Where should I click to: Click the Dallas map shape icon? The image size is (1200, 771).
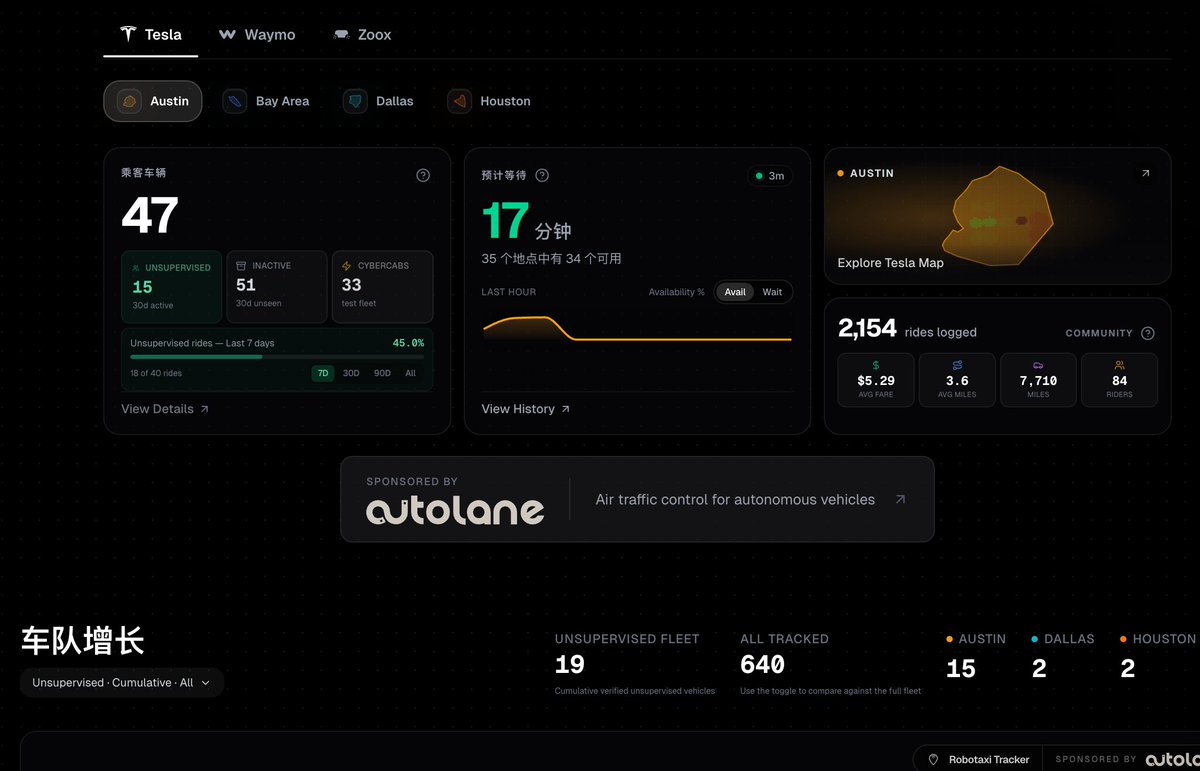[x=355, y=101]
